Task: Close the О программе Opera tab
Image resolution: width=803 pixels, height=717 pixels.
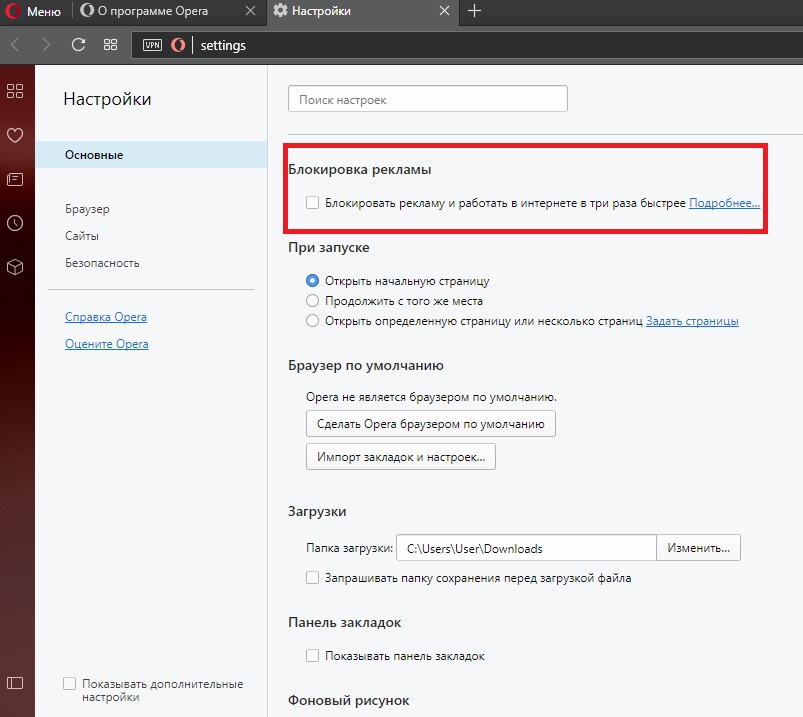Action: point(250,11)
